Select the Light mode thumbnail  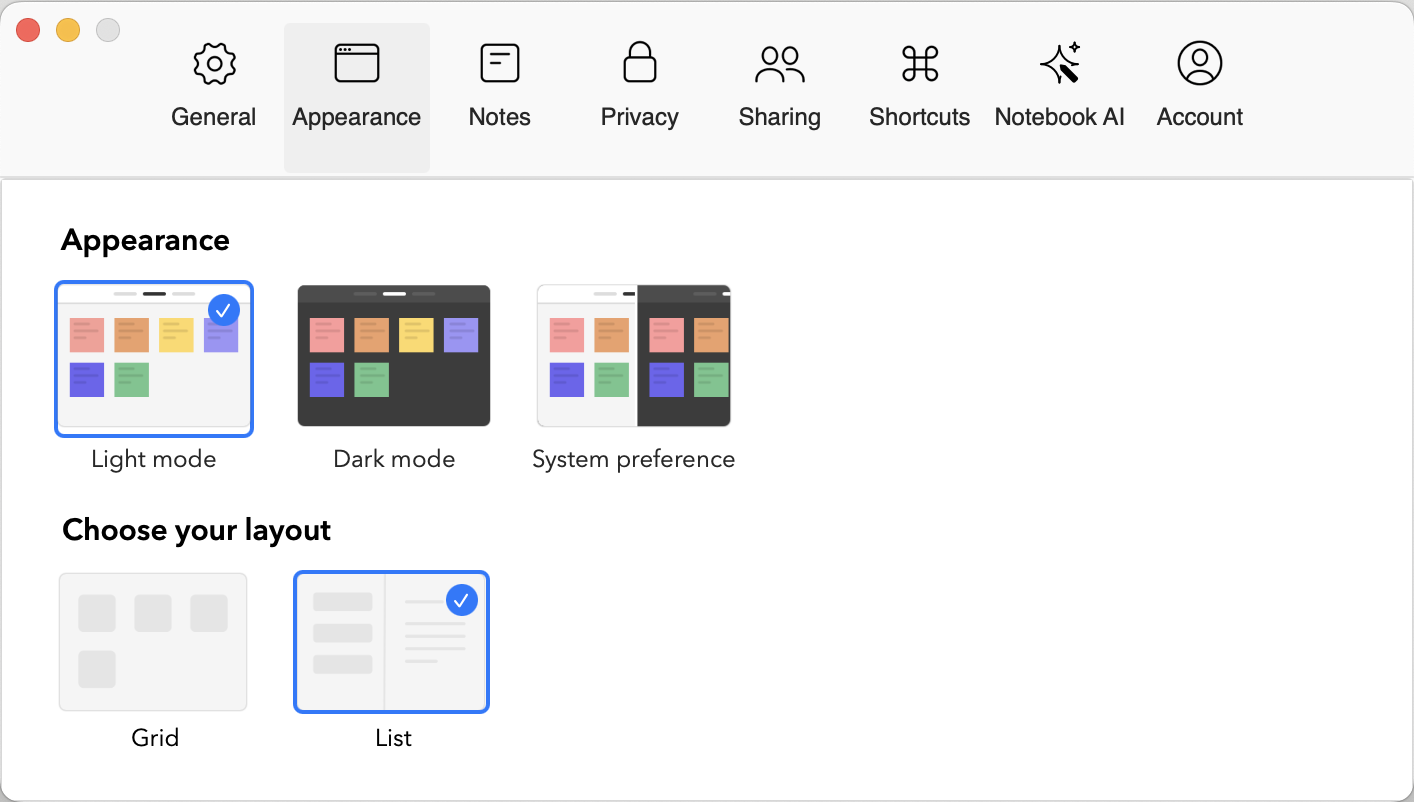(154, 359)
